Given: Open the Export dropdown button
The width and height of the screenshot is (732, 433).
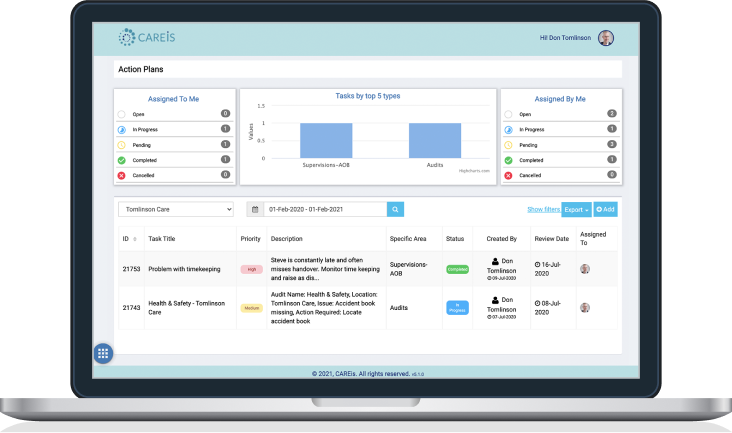Looking at the screenshot, I should [x=577, y=210].
